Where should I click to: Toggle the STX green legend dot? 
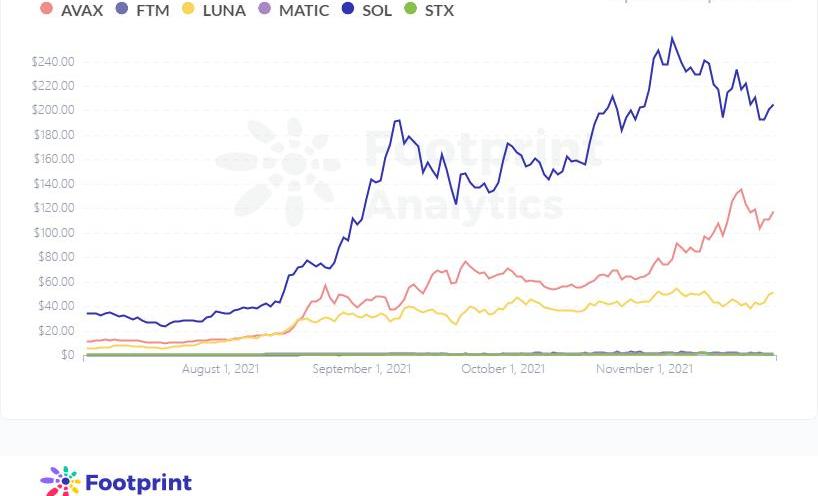[411, 8]
